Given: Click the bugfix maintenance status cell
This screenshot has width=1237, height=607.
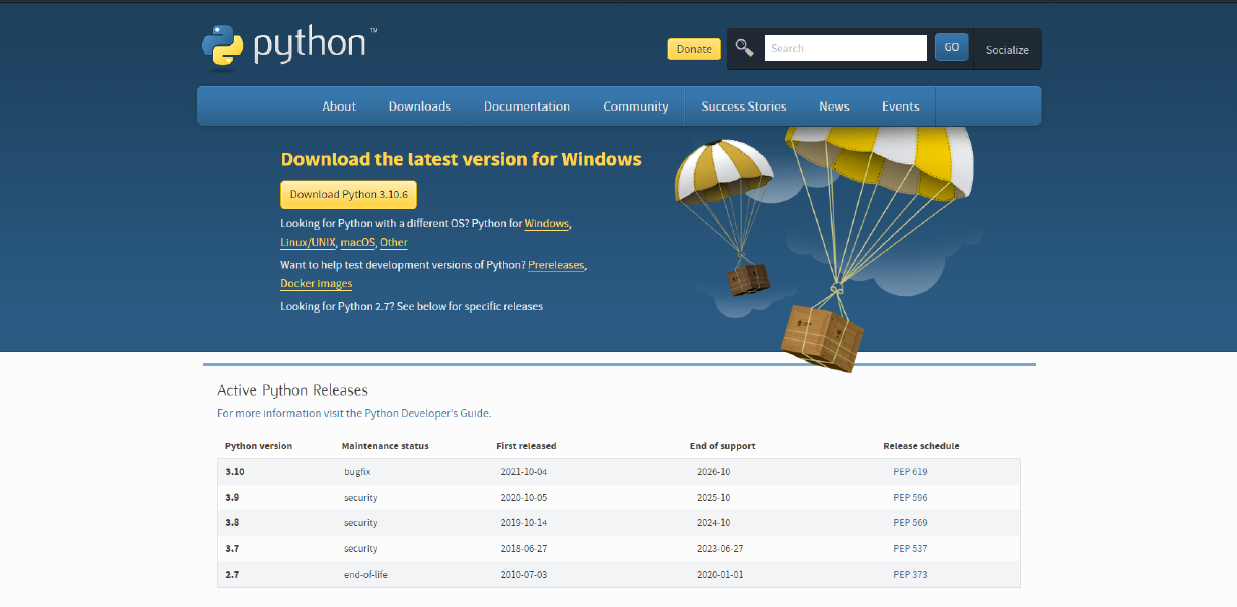Looking at the screenshot, I should click(x=358, y=472).
